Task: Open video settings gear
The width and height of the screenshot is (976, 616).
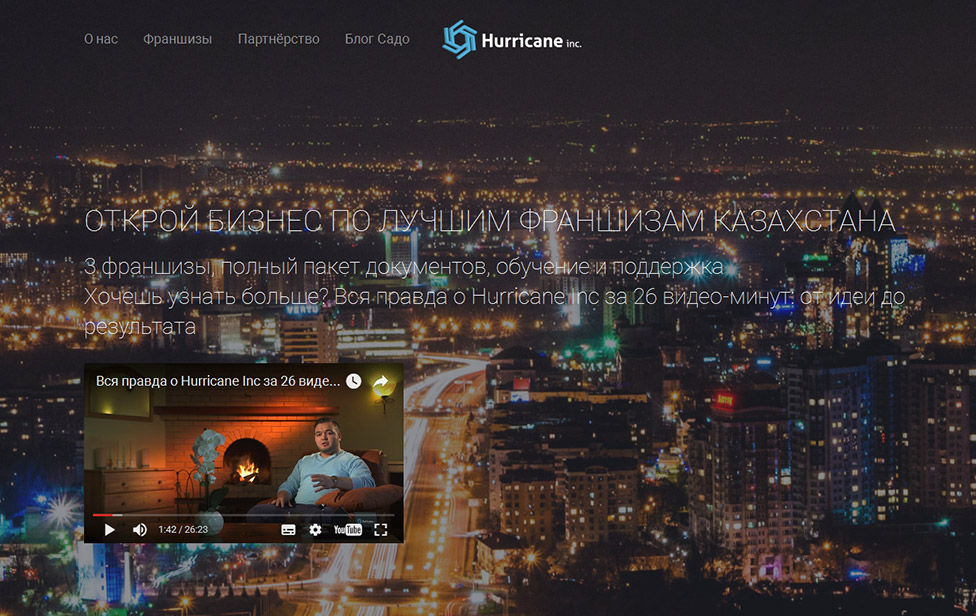Action: click(316, 530)
